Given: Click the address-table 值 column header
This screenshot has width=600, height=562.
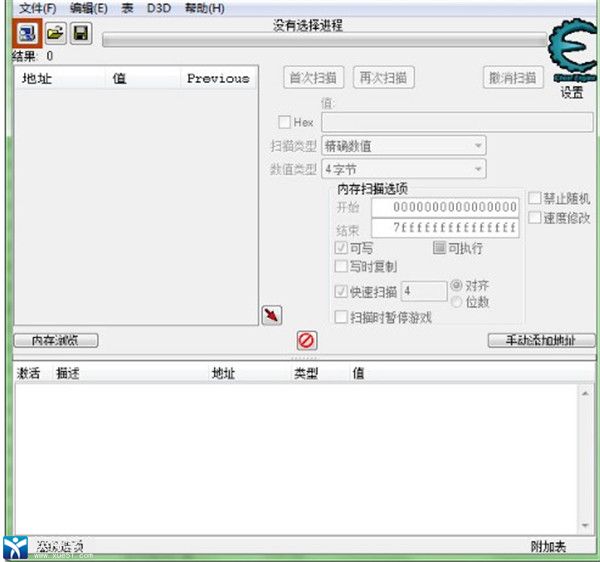Looking at the screenshot, I should (x=358, y=373).
